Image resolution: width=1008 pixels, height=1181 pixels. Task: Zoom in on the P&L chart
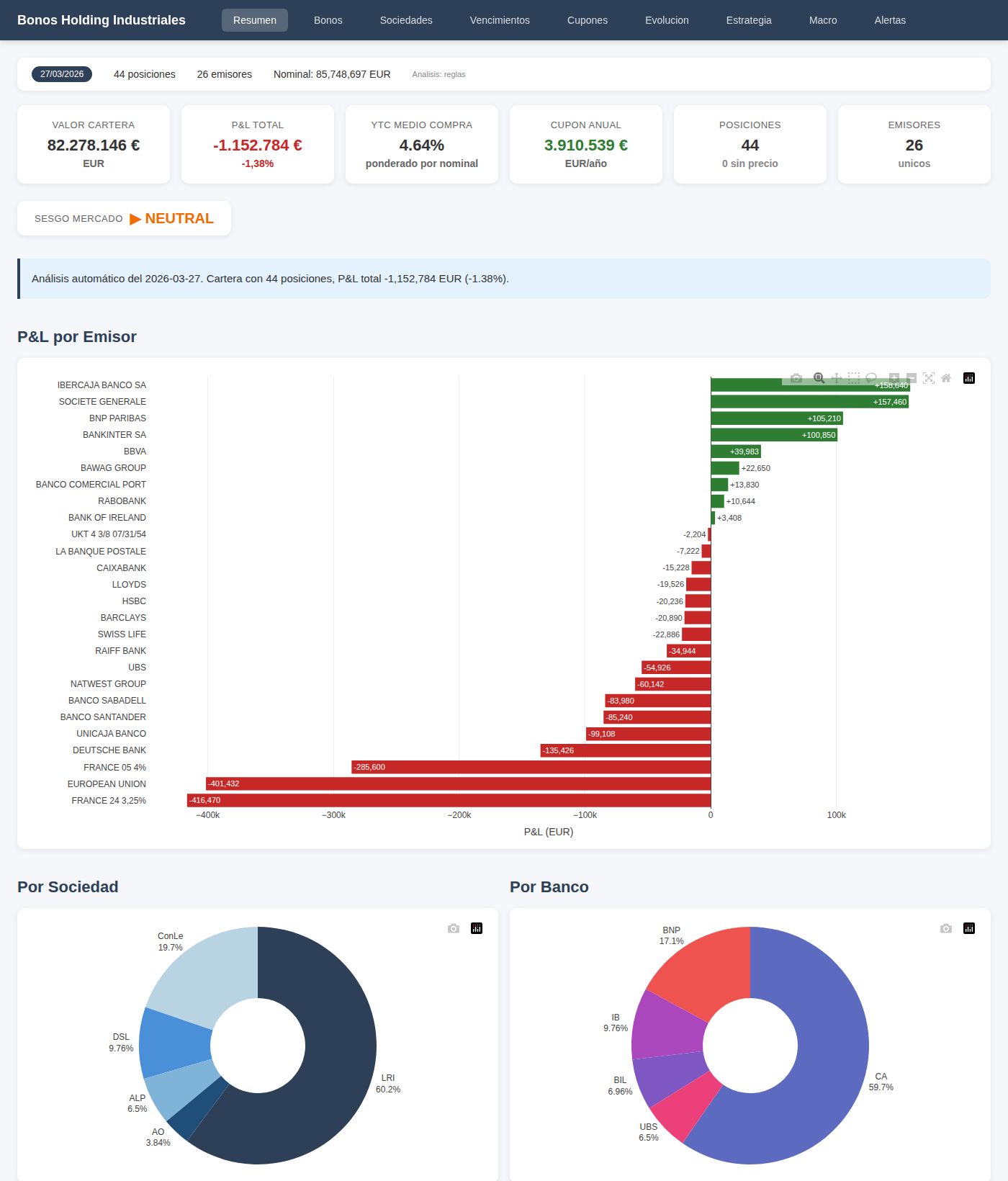point(894,378)
